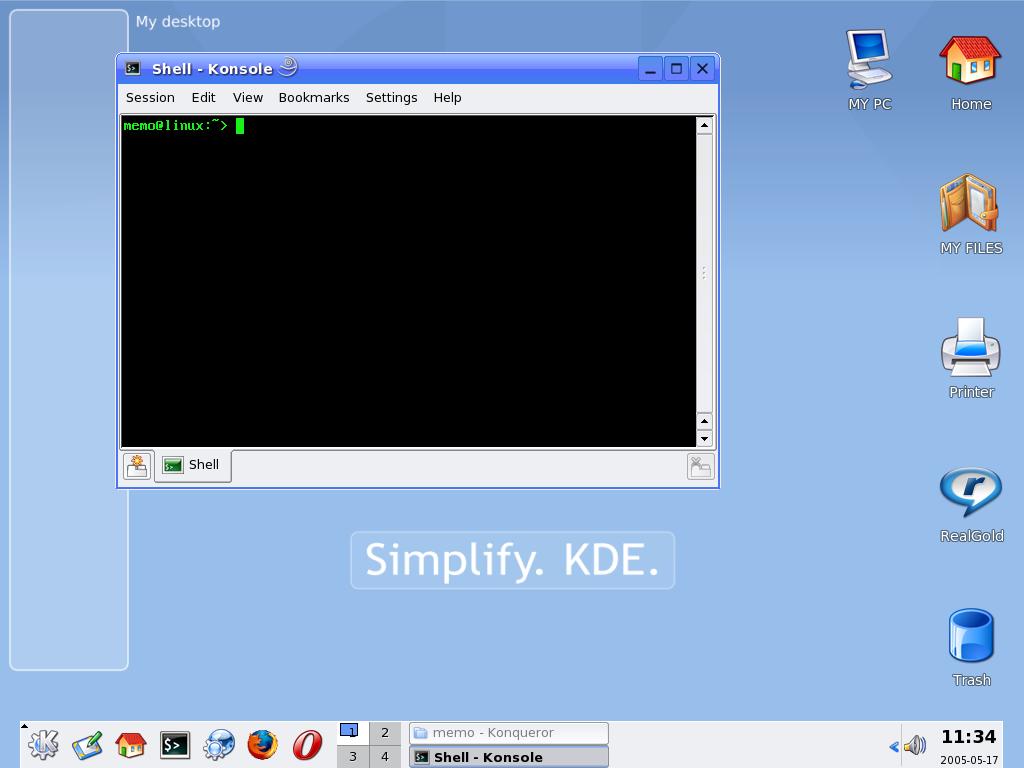This screenshot has height=768, width=1024.
Task: Click the New Session icon beside Shell tab
Action: tap(137, 466)
